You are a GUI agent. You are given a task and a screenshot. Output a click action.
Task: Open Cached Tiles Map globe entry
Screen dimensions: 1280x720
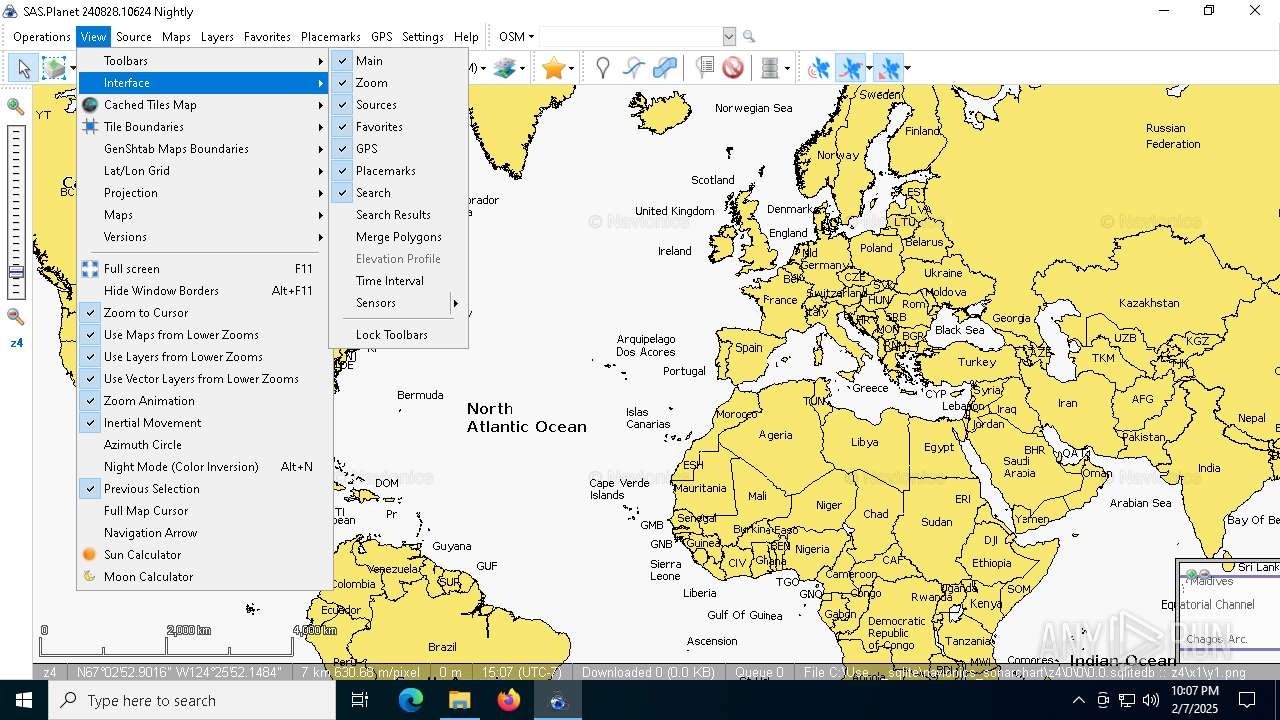tap(204, 105)
